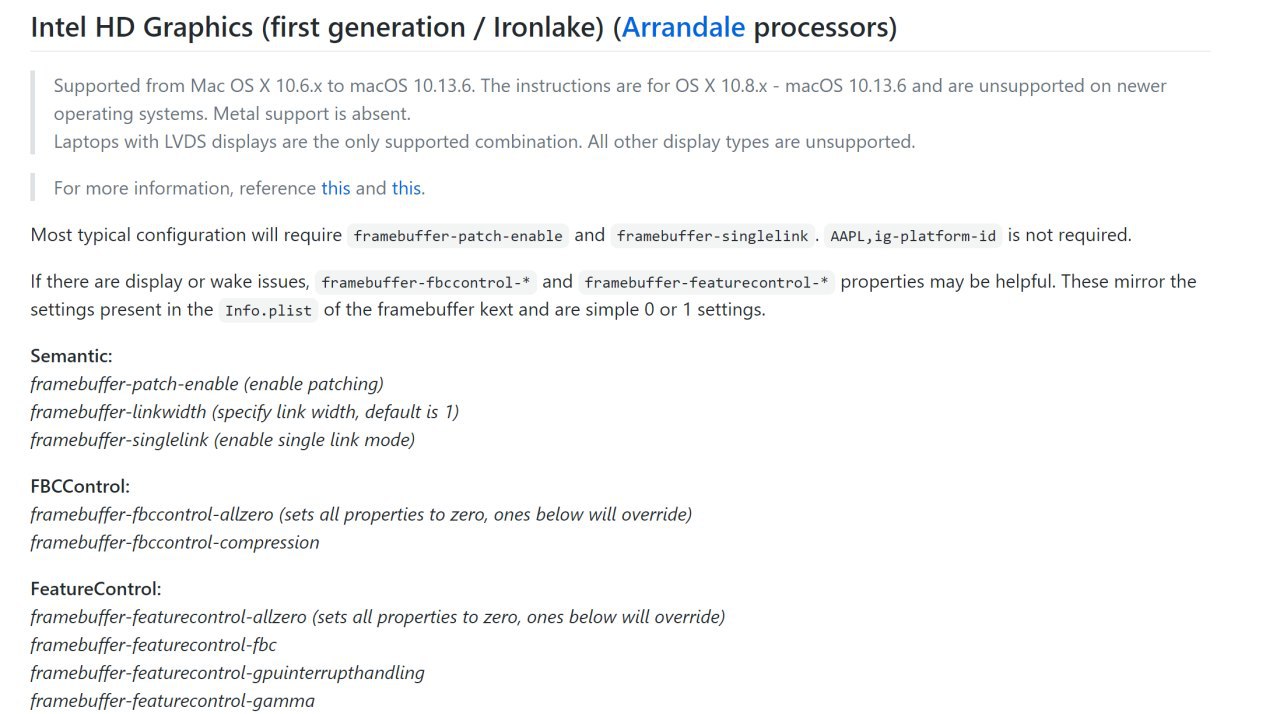
Task: Click the italic framebuffer-linkwidth description line
Action: (245, 412)
